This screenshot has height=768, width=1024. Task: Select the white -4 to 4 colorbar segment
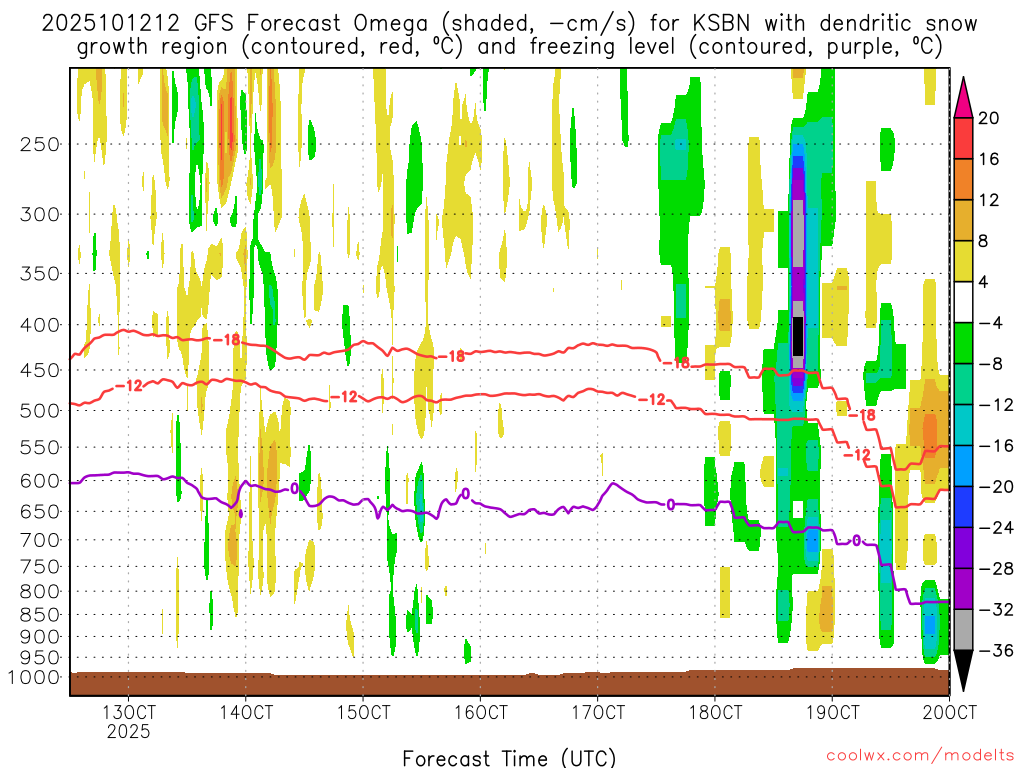(963, 302)
